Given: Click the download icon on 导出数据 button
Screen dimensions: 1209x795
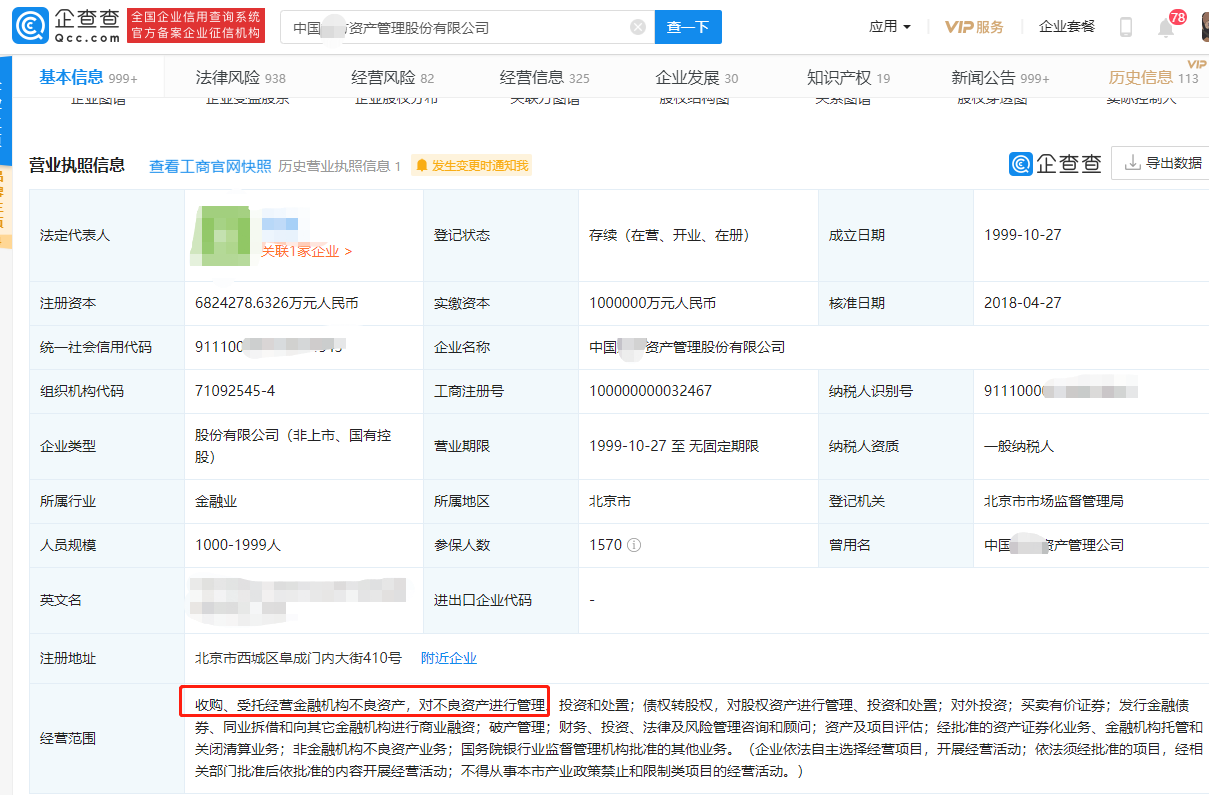Looking at the screenshot, I should coord(1131,162).
